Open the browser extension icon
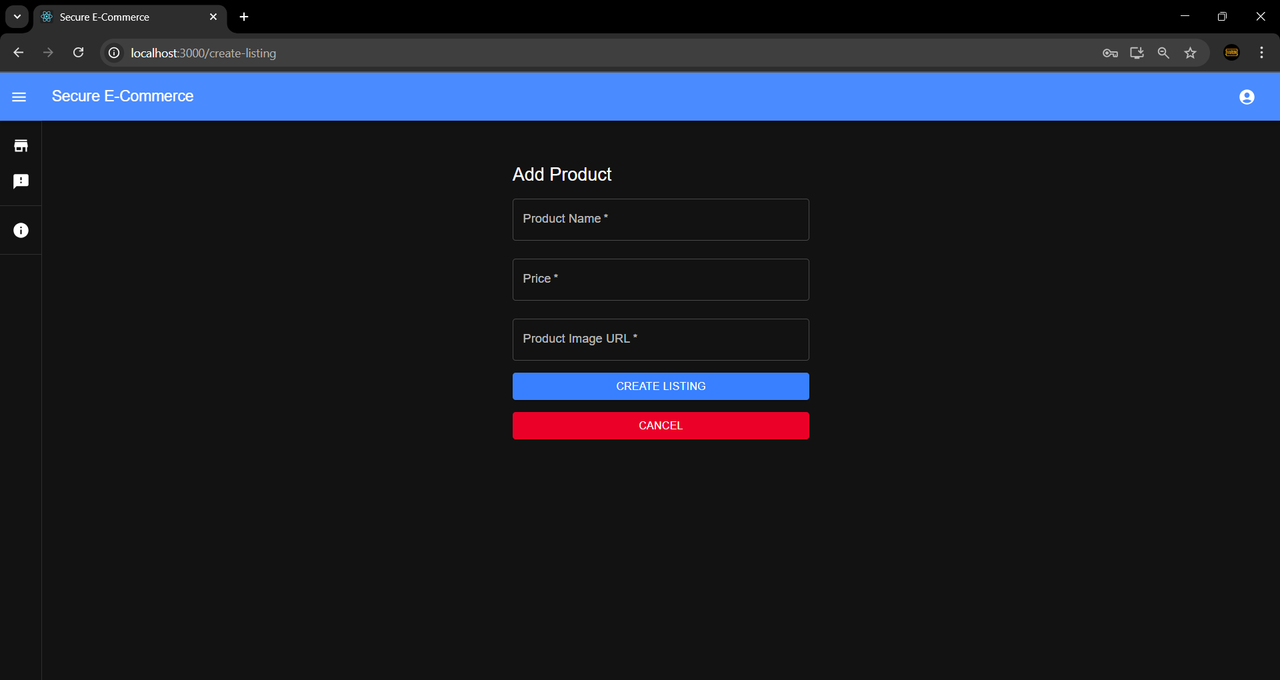This screenshot has height=680, width=1280. pyautogui.click(x=1232, y=53)
